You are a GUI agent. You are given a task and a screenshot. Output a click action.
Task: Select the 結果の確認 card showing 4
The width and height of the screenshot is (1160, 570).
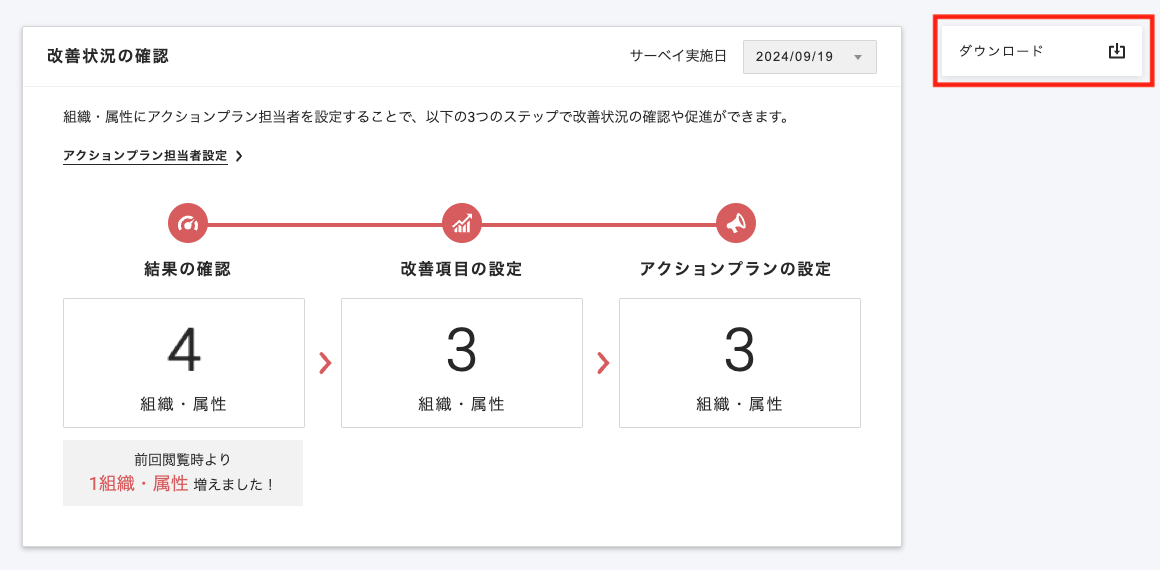coord(184,363)
